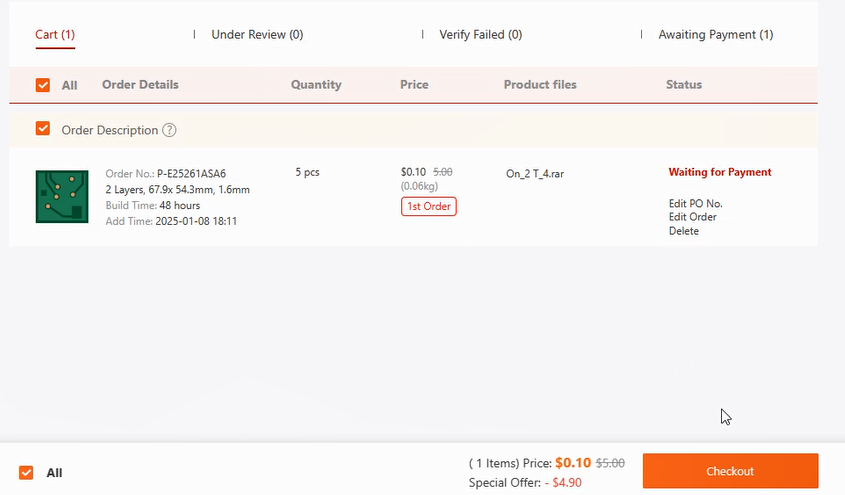Switch to the Cart (1) tab
Image resolution: width=845 pixels, height=495 pixels.
click(55, 35)
